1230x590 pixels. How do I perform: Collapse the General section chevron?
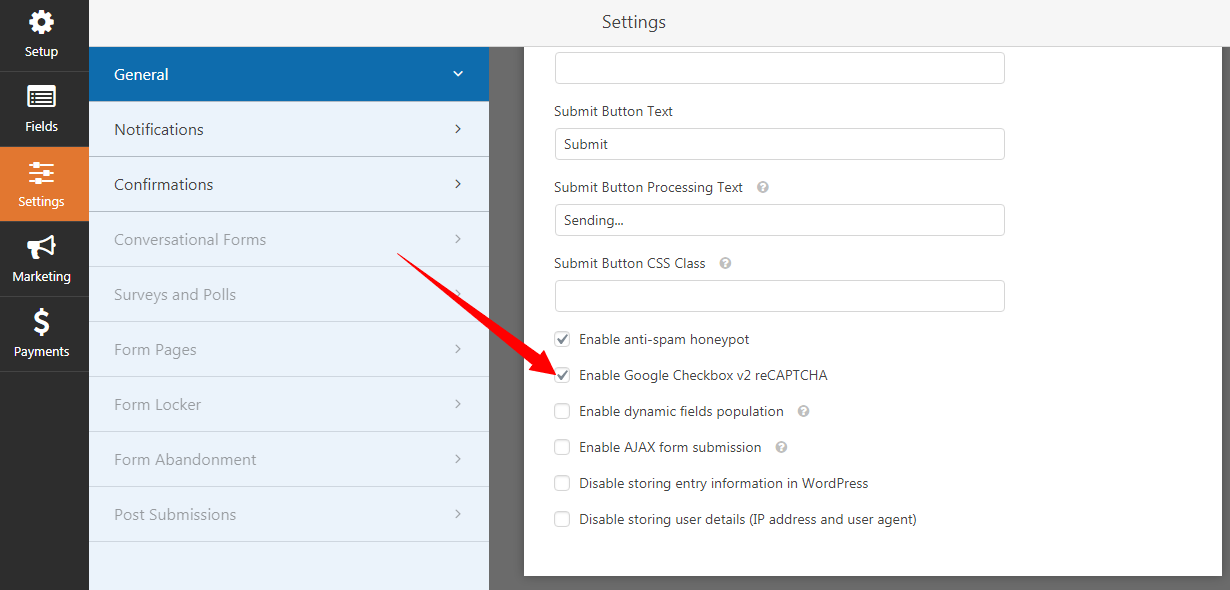point(458,74)
